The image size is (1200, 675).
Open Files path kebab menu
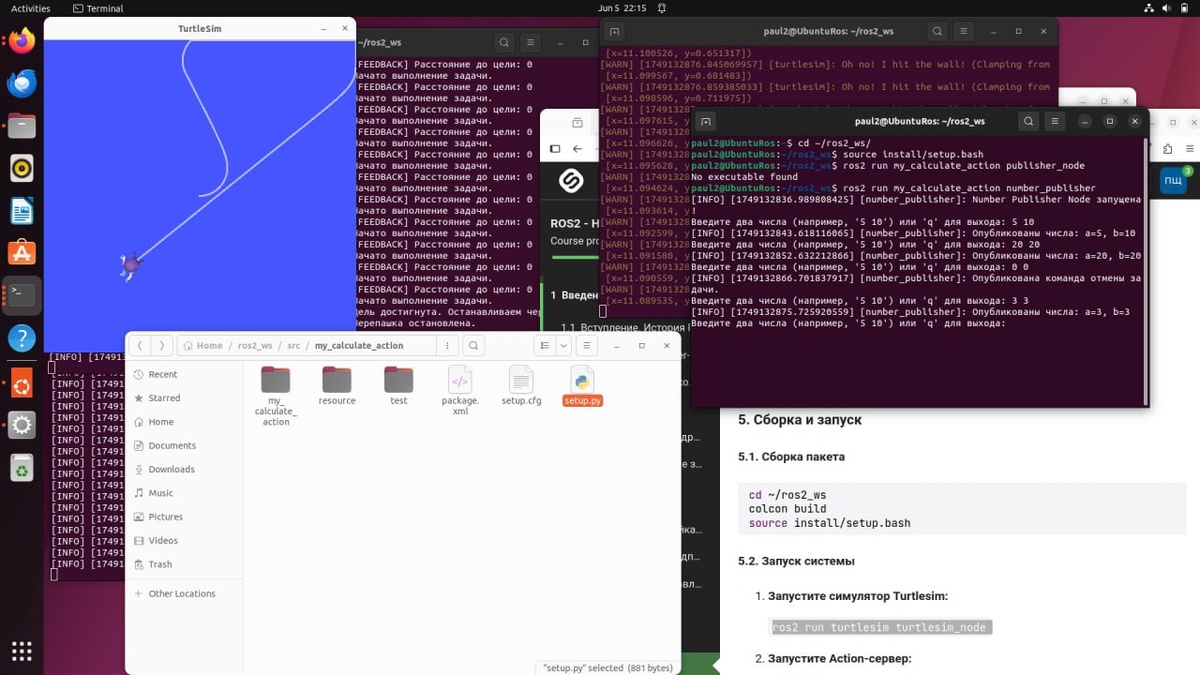click(445, 345)
